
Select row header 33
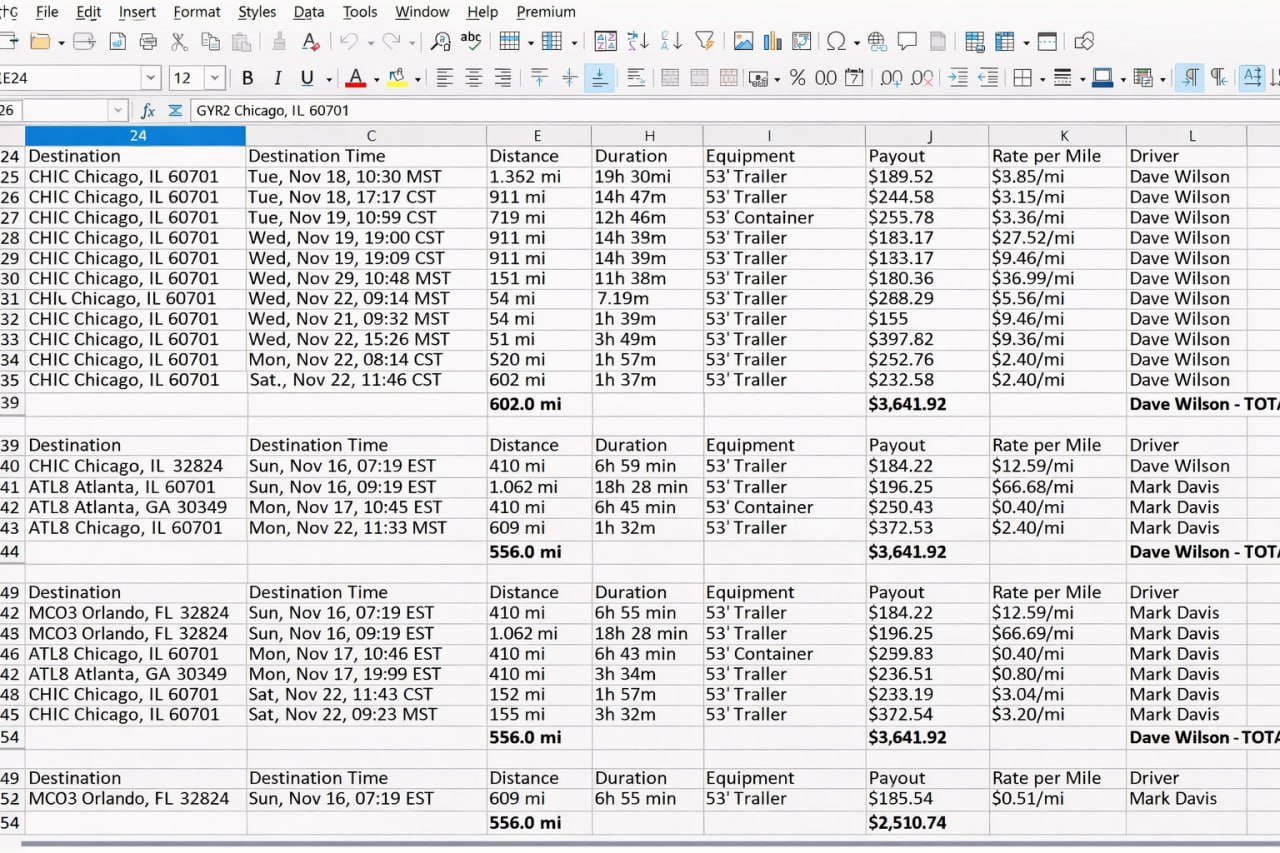point(11,339)
